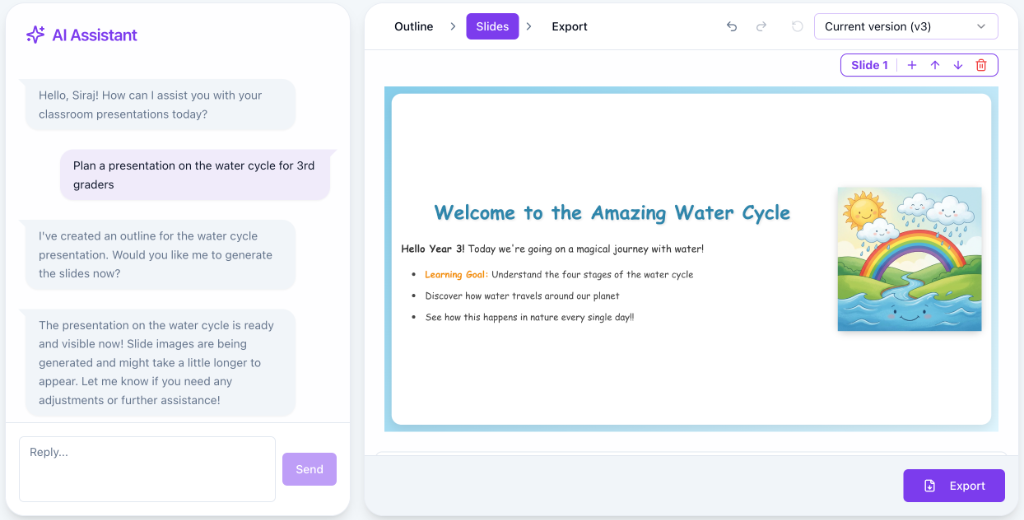The height and width of the screenshot is (520, 1024).
Task: Click the Slide 1 label
Action: (869, 65)
